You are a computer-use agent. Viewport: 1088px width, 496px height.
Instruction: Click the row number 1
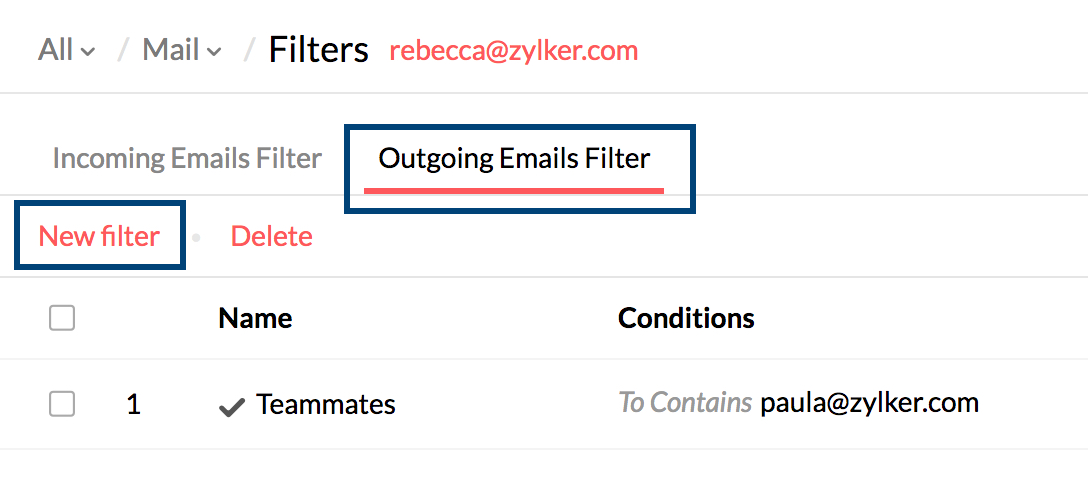point(134,405)
